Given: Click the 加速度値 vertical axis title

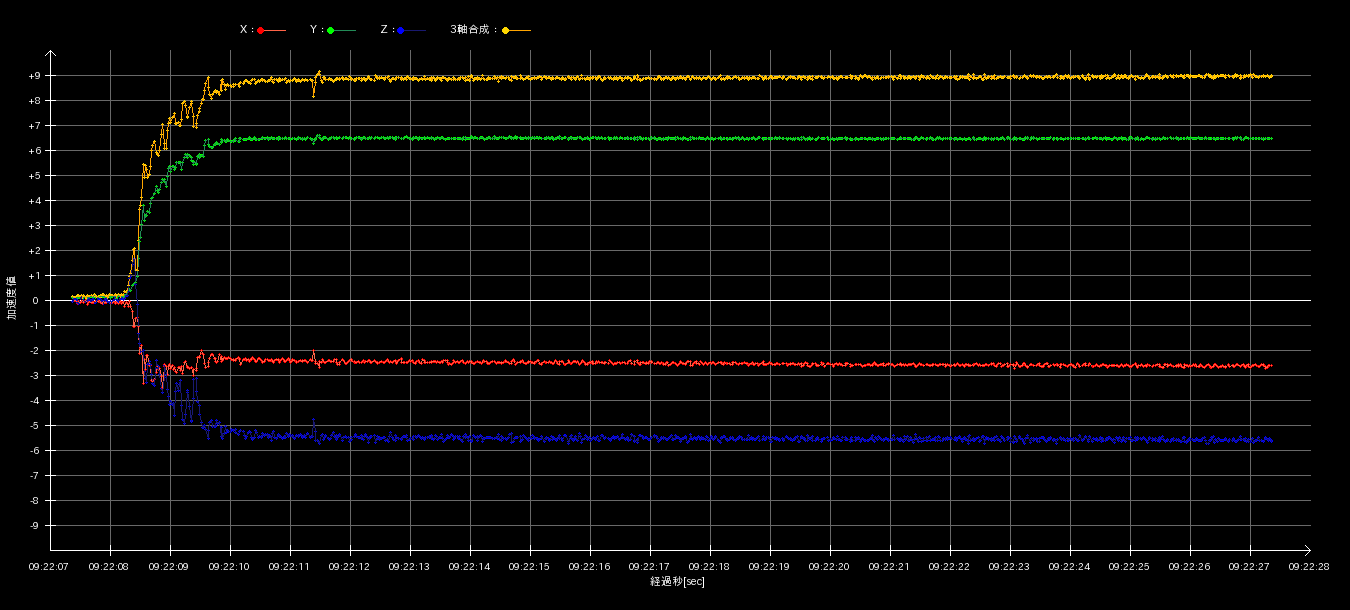Looking at the screenshot, I should 12,298.
